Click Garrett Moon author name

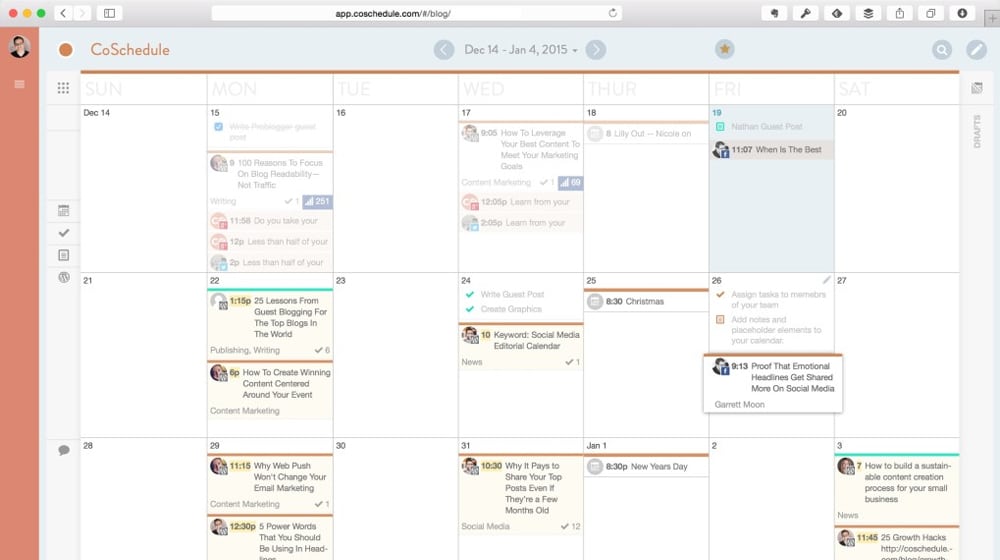click(x=739, y=404)
